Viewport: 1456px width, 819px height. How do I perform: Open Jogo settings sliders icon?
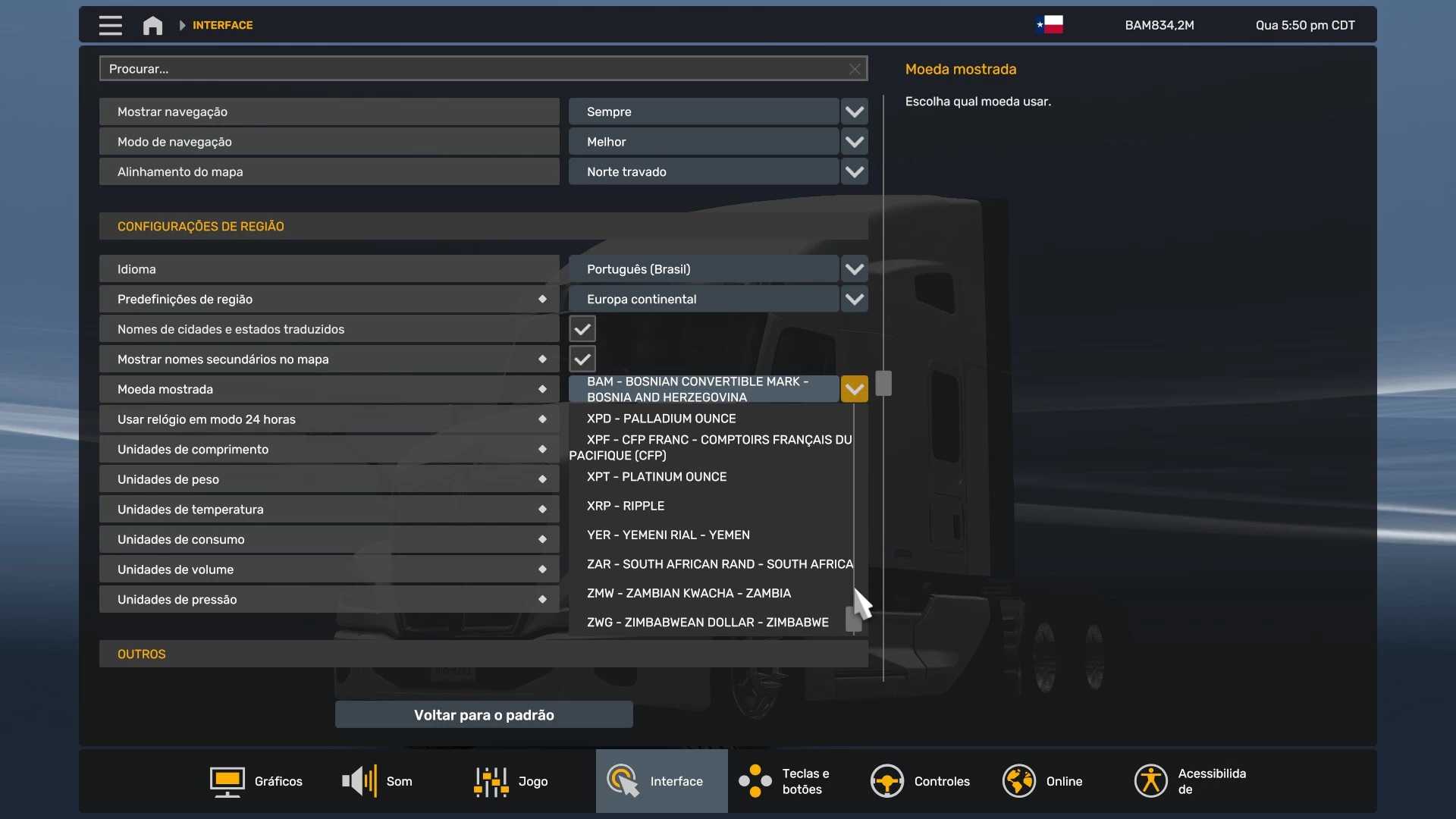point(491,781)
